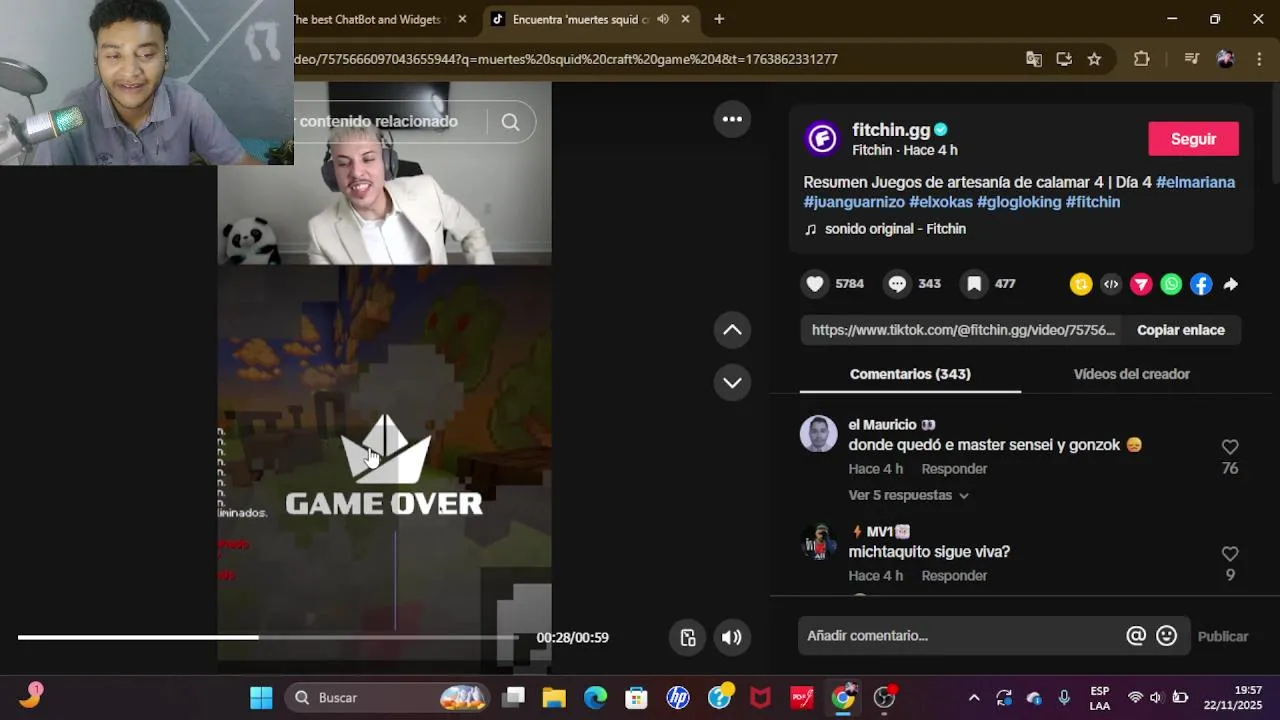Image resolution: width=1280 pixels, height=720 pixels.
Task: Open more share options arrow
Action: pos(1231,284)
